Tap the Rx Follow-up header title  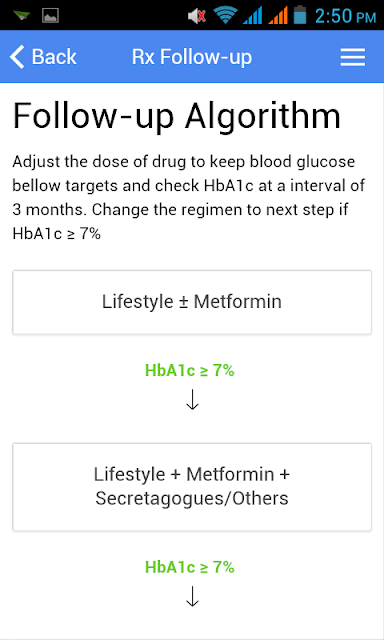click(x=192, y=57)
